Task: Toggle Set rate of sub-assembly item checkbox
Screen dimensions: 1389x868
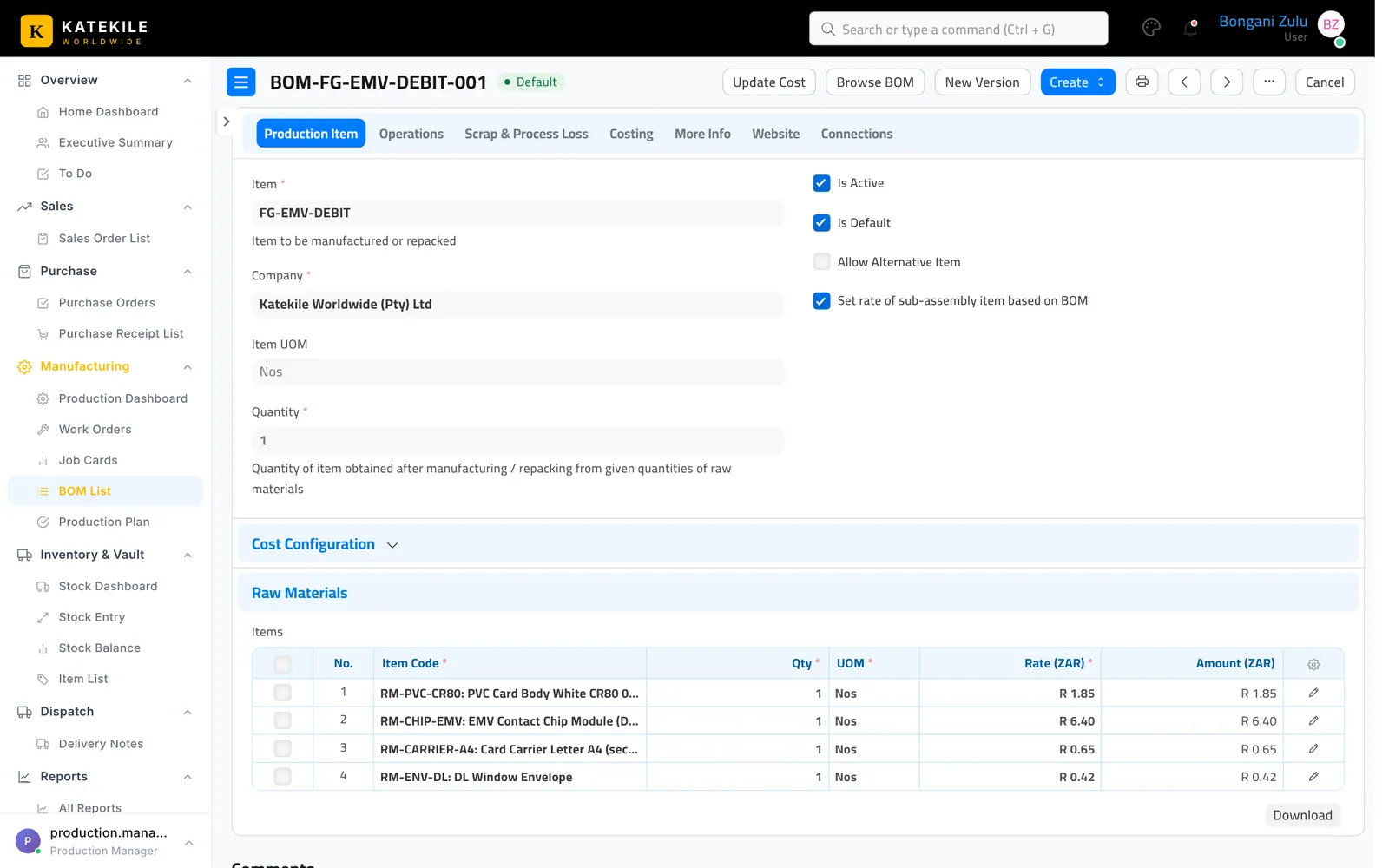Action: pos(821,301)
